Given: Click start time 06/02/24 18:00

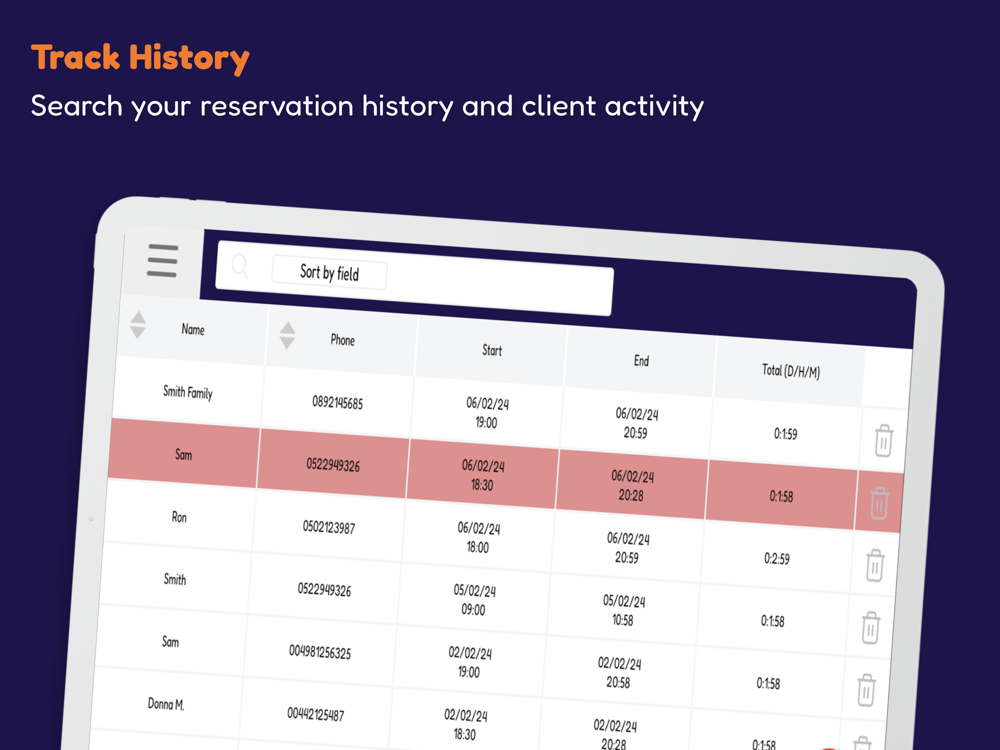Looking at the screenshot, I should click(x=478, y=538).
